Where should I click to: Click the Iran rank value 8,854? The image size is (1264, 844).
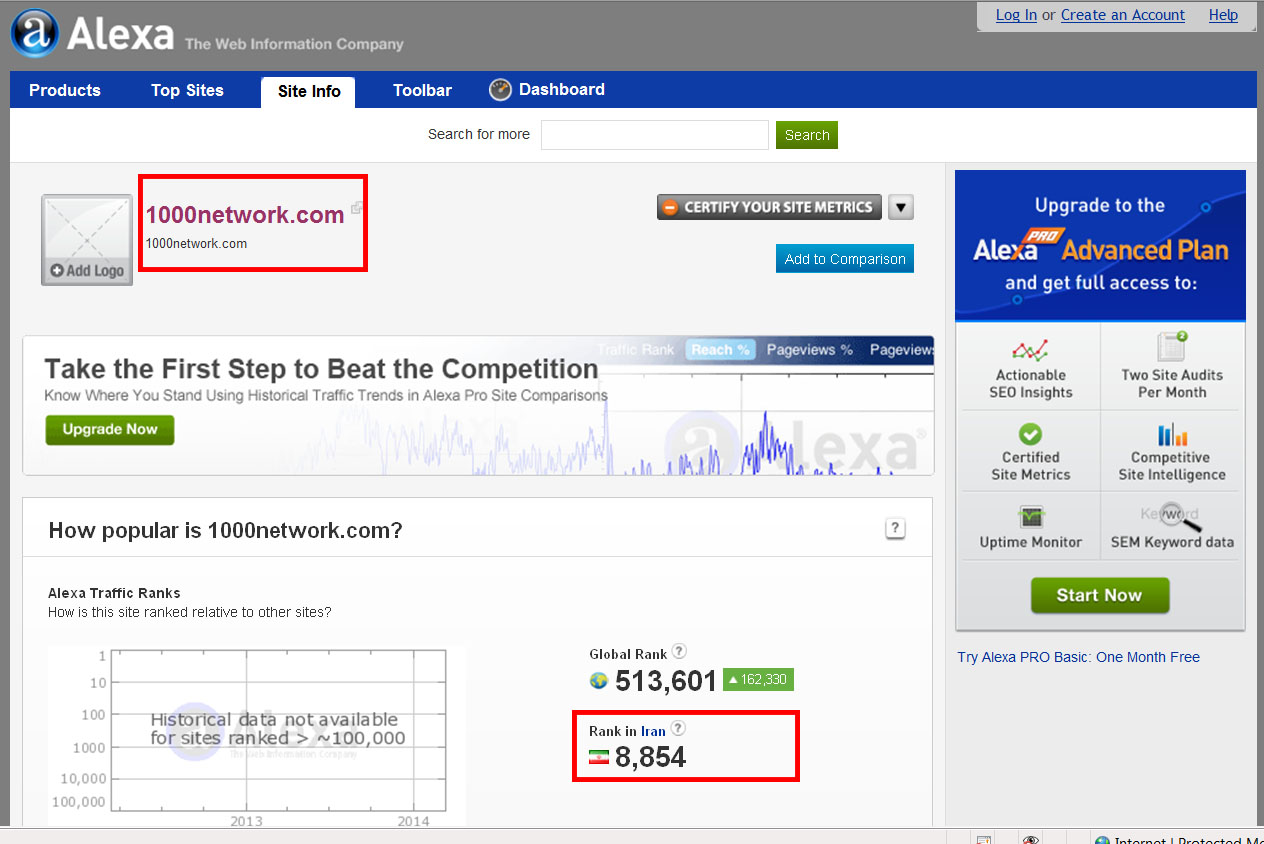651,757
